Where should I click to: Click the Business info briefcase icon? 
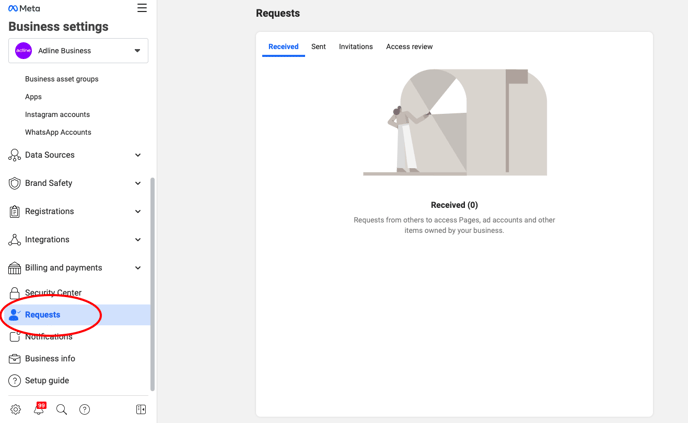(x=14, y=358)
